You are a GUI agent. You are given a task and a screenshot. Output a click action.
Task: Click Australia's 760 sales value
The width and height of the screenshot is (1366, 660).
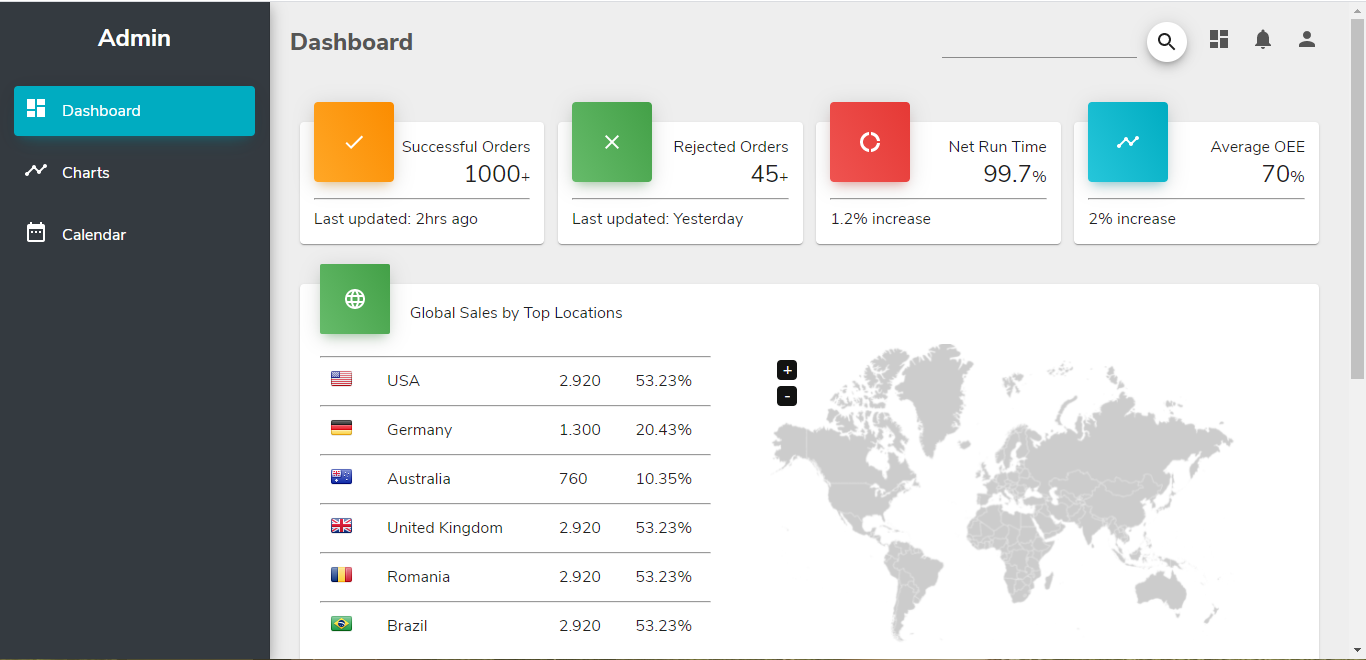click(573, 479)
